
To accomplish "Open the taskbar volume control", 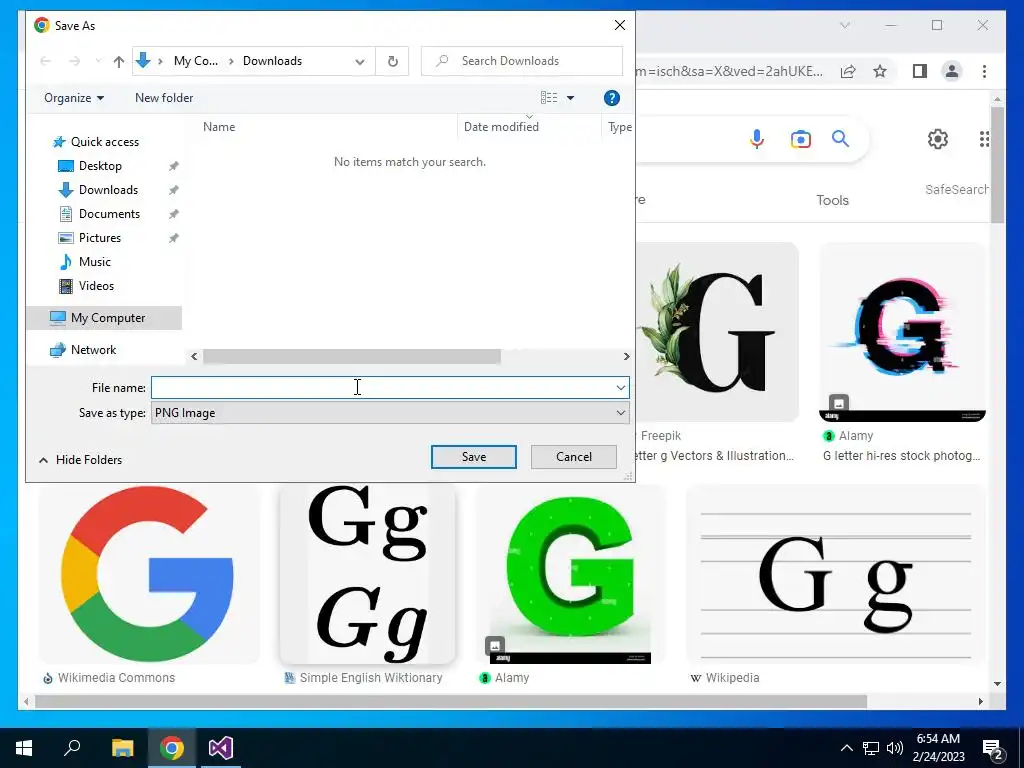I will tap(895, 748).
